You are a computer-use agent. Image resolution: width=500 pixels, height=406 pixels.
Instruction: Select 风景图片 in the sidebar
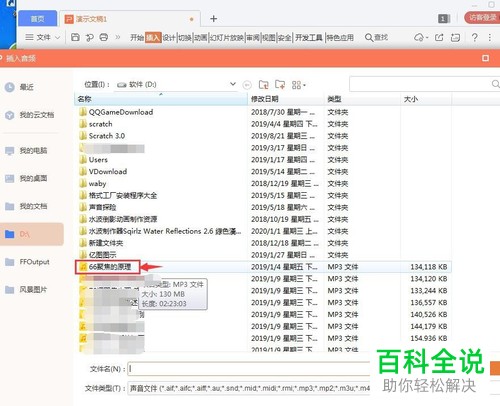click(x=26, y=290)
